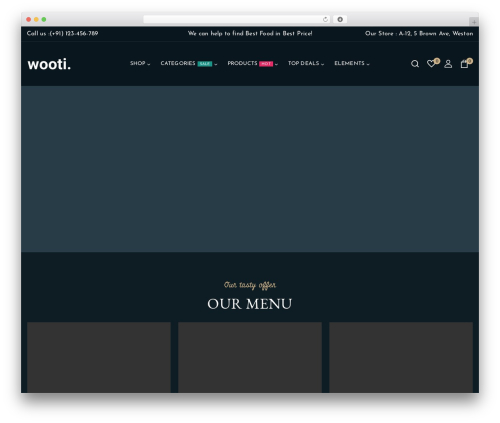This screenshot has height=423, width=500.
Task: Click the browser downloads icon
Action: coord(340,19)
